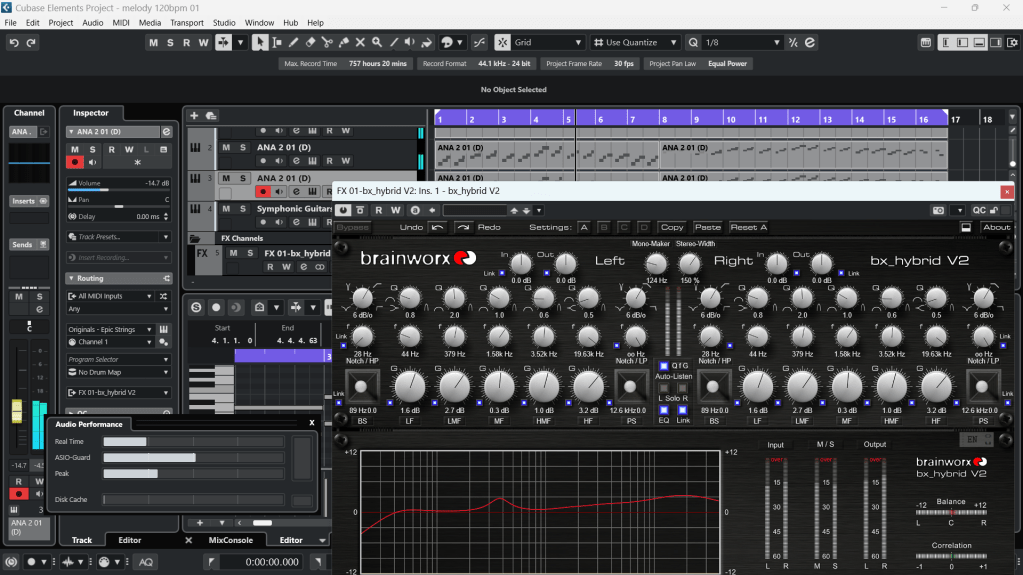Image resolution: width=1023 pixels, height=575 pixels.
Task: Open the Grid snap type dropdown
Action: tap(548, 43)
